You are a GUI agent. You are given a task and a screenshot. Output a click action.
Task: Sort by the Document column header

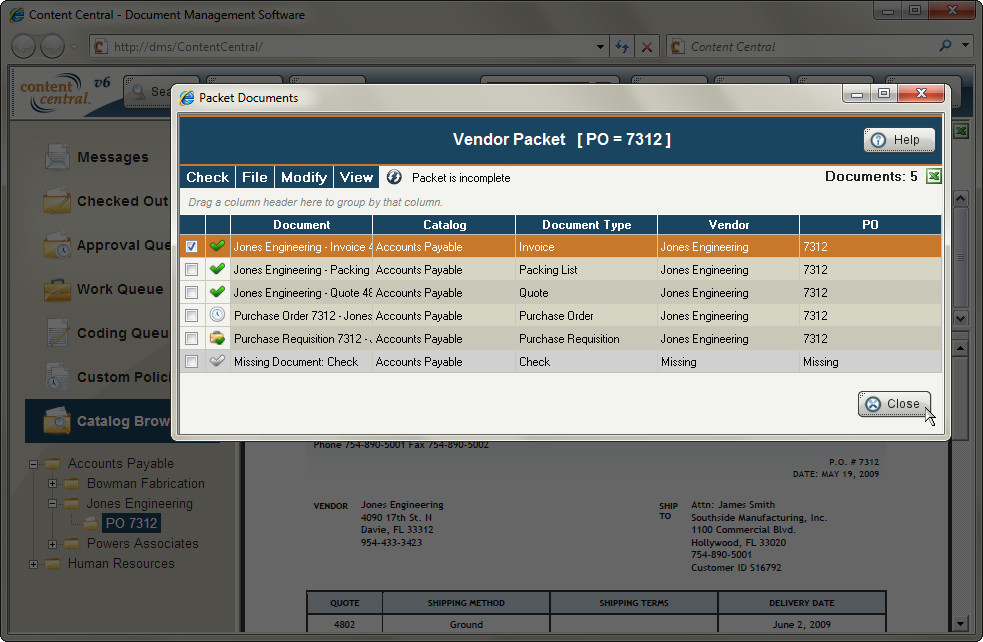coord(302,224)
